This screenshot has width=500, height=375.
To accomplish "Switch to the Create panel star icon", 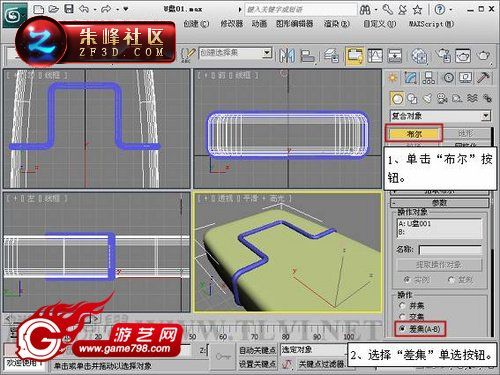I will click(x=393, y=78).
